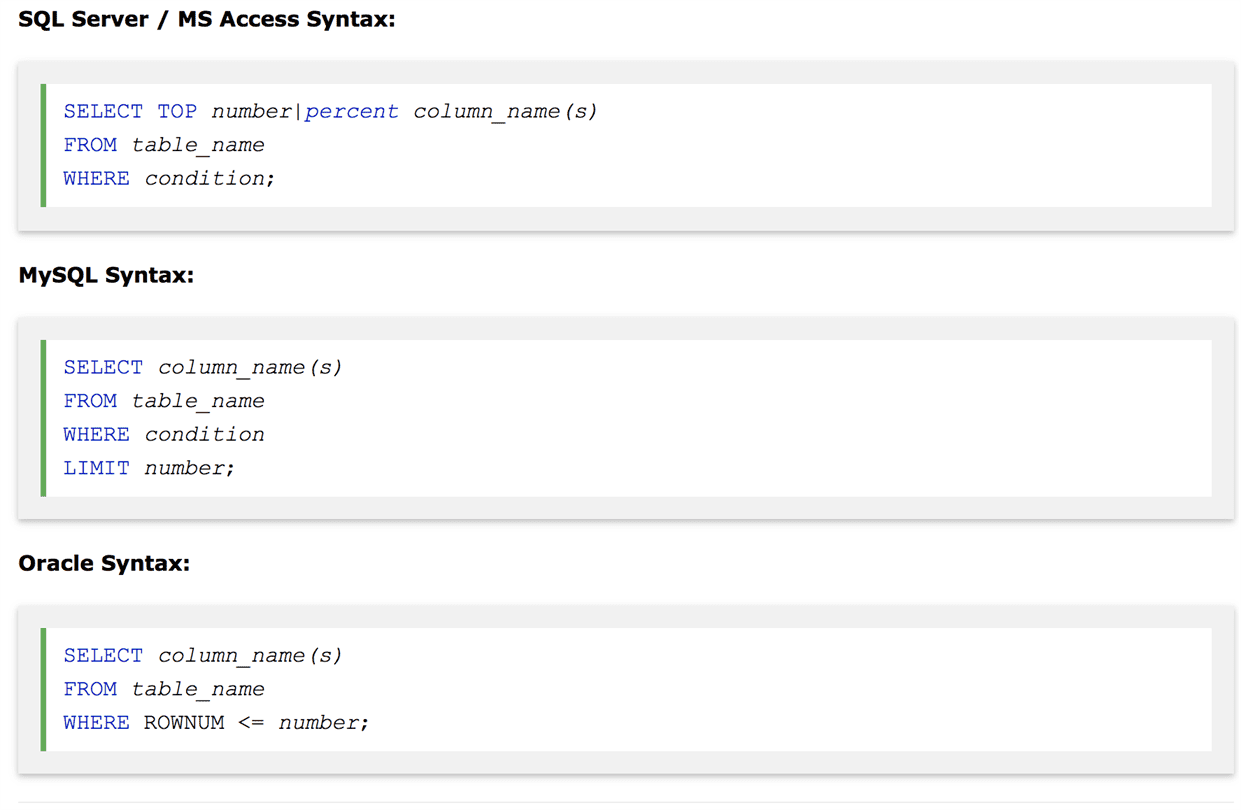The width and height of the screenshot is (1241, 810).
Task: Click condition in the MySQL code block
Action: click(x=204, y=434)
